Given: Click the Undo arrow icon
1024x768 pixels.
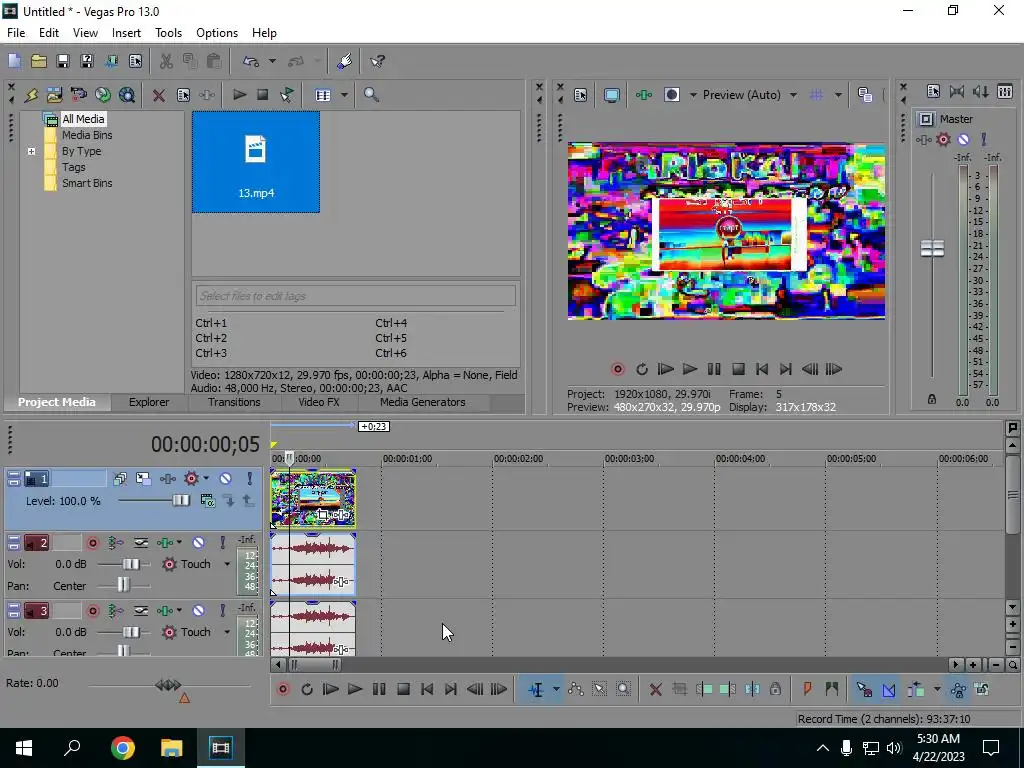Looking at the screenshot, I should (251, 61).
